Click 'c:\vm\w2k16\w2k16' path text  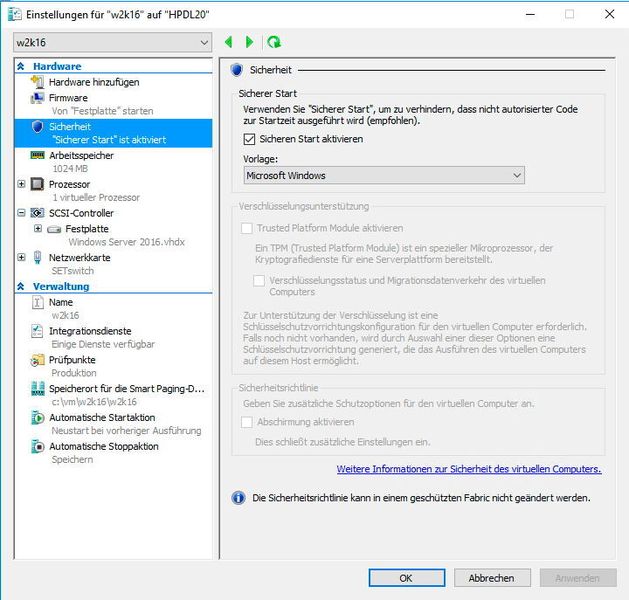pos(94,401)
